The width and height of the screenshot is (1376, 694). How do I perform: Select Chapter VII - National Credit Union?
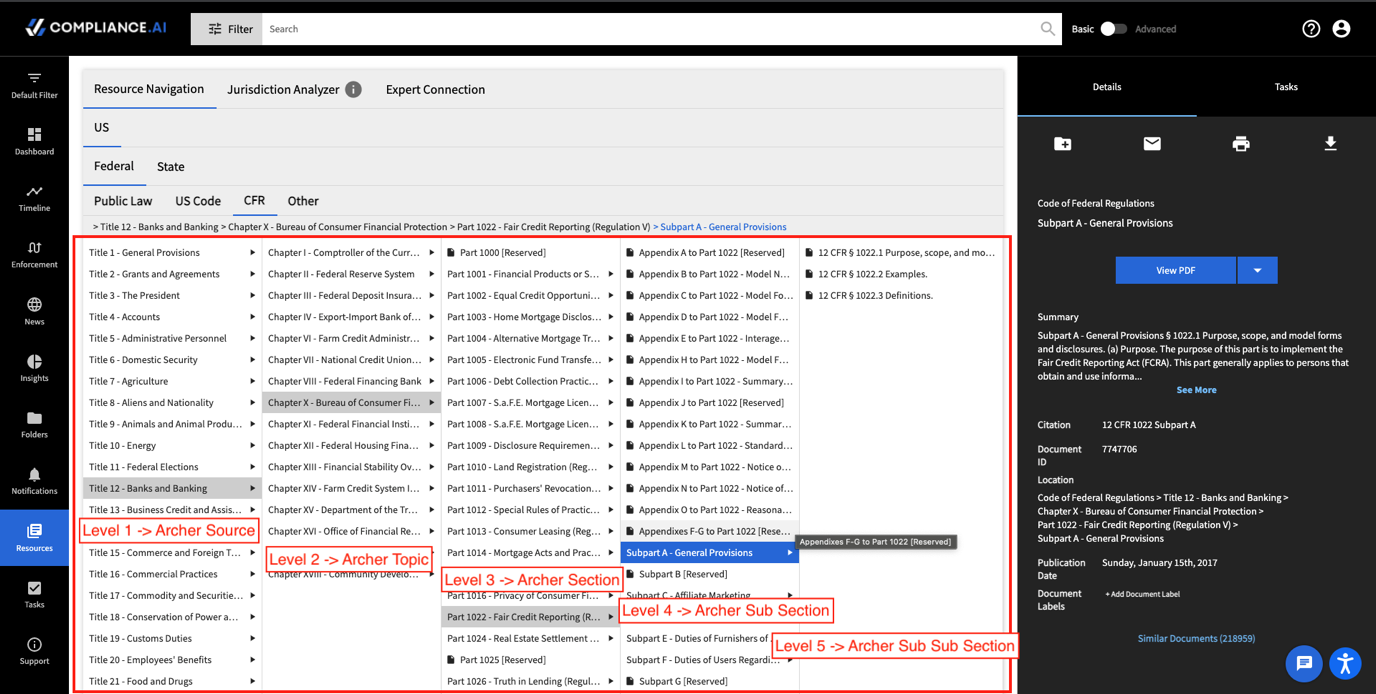click(351, 360)
